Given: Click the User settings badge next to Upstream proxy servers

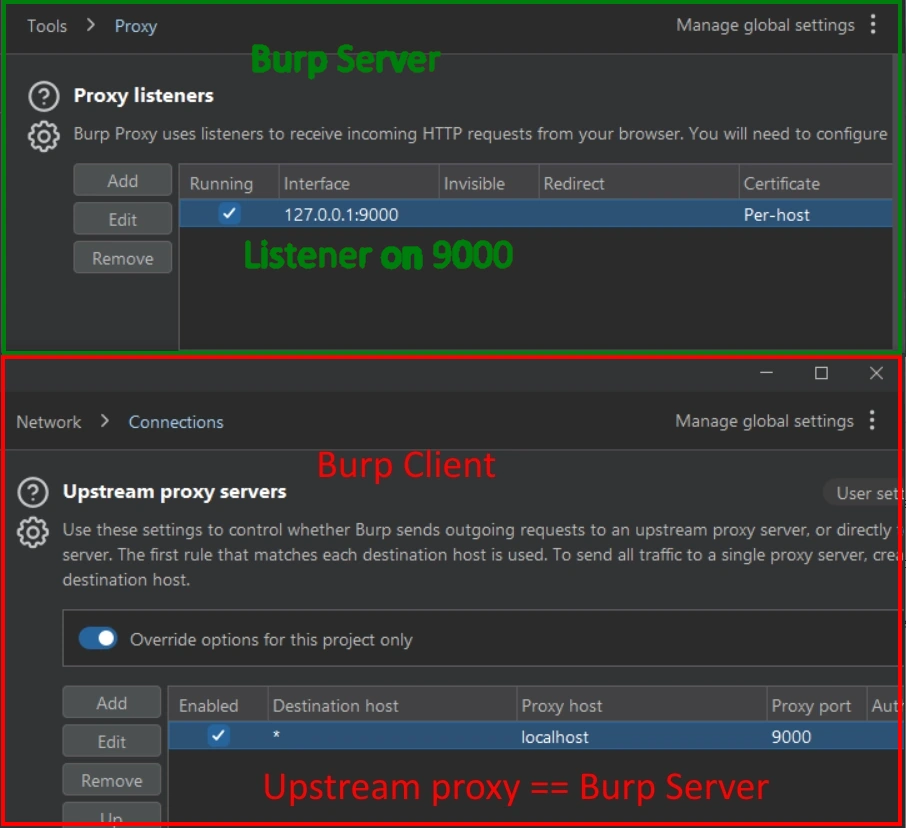Looking at the screenshot, I should tap(863, 493).
